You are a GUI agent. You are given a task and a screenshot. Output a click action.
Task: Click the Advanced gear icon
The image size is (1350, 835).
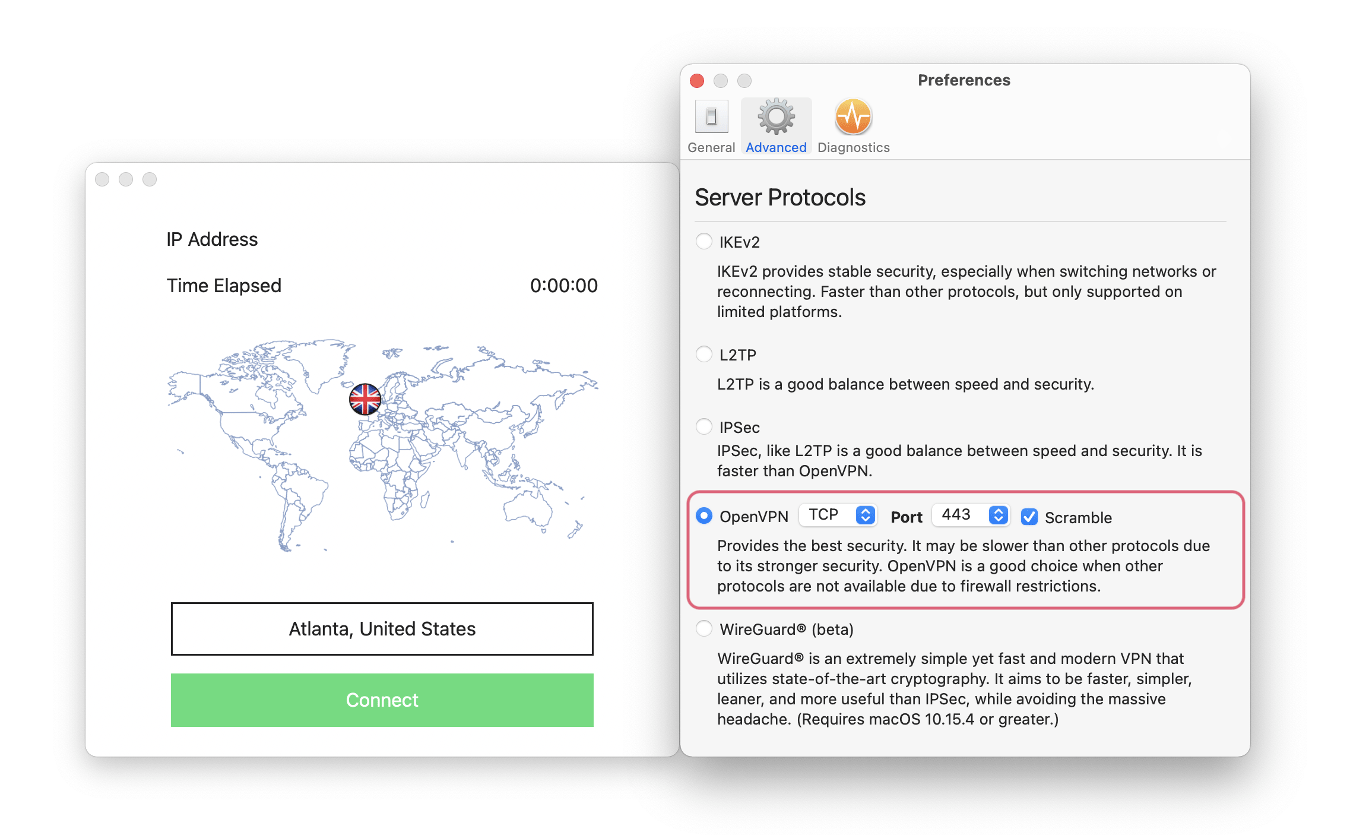pyautogui.click(x=776, y=117)
